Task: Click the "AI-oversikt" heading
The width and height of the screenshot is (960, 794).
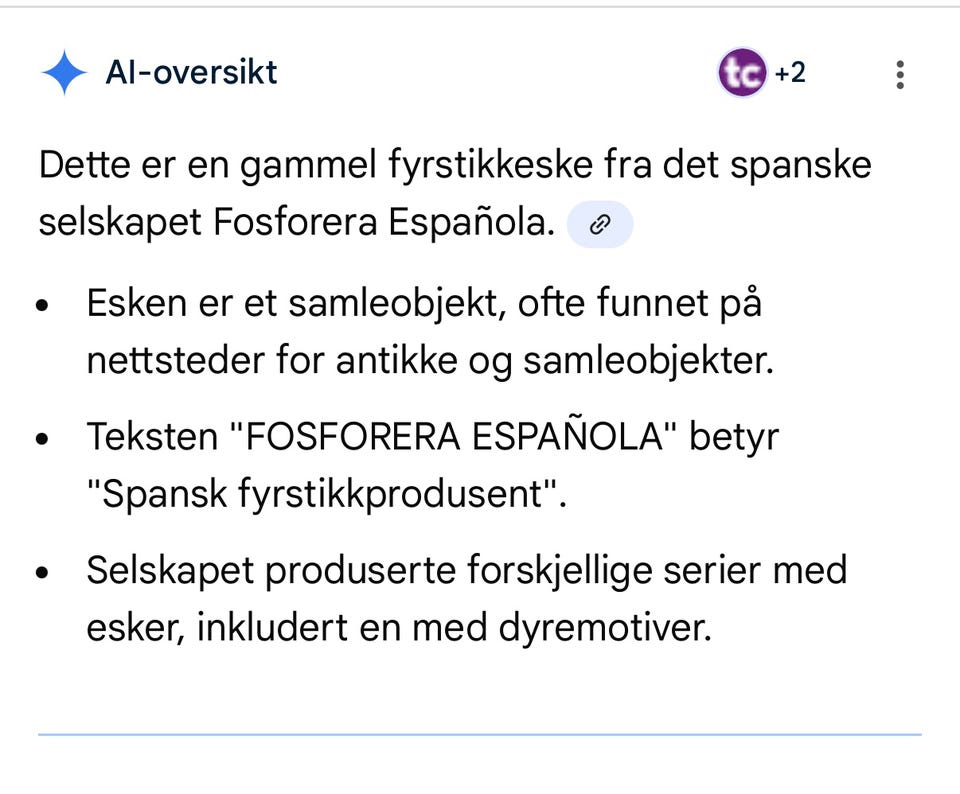Action: coord(191,72)
